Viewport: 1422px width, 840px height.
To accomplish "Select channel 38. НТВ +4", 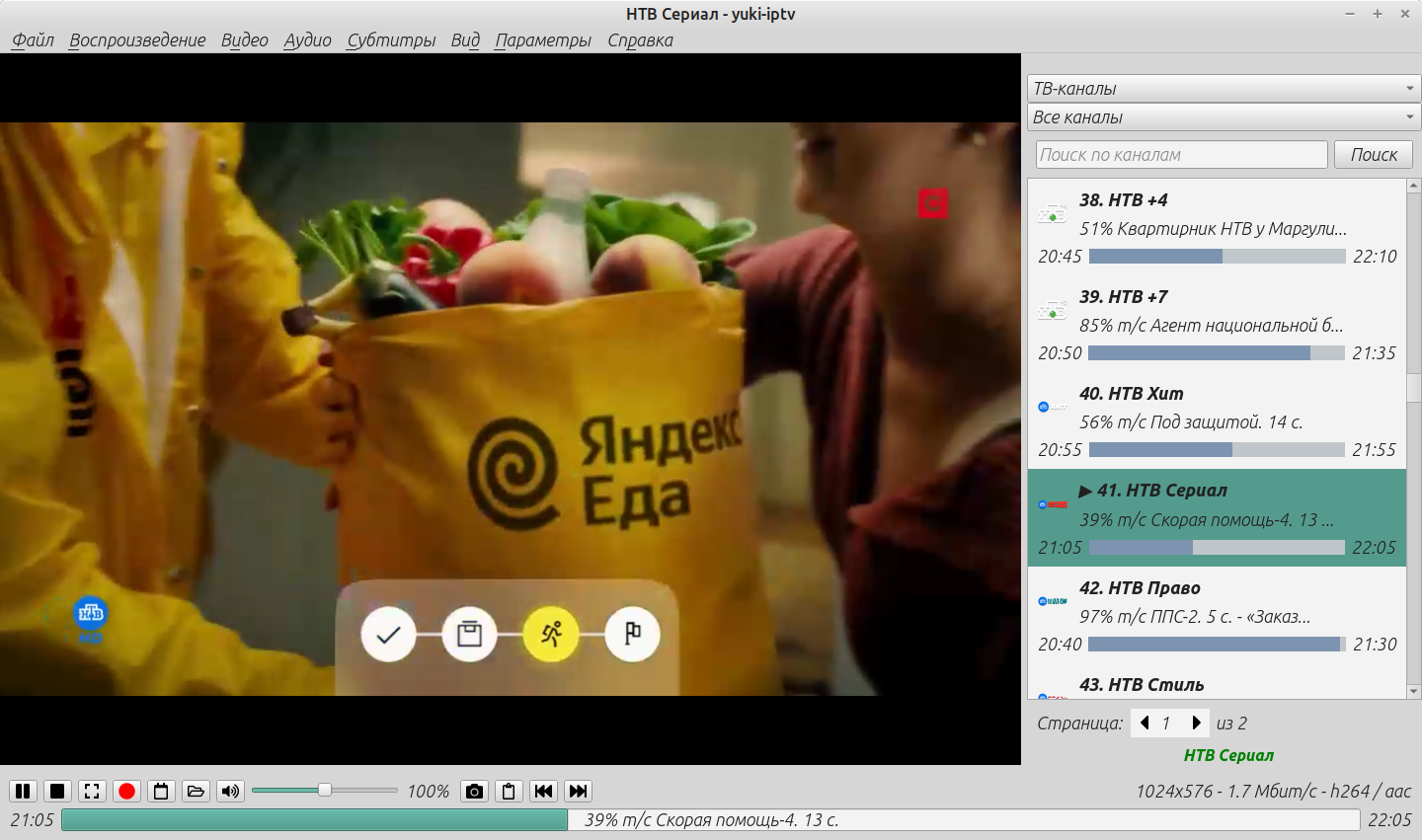I will (x=1217, y=227).
